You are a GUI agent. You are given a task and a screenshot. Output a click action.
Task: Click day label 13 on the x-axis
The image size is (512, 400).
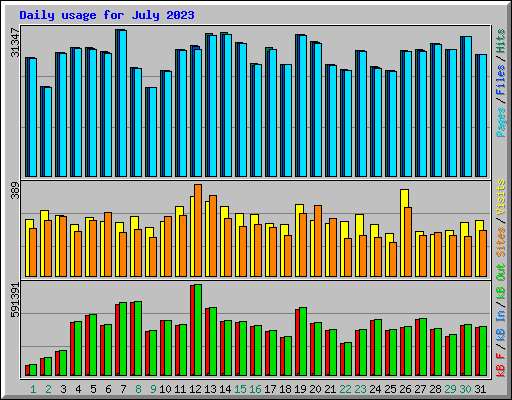(210, 389)
